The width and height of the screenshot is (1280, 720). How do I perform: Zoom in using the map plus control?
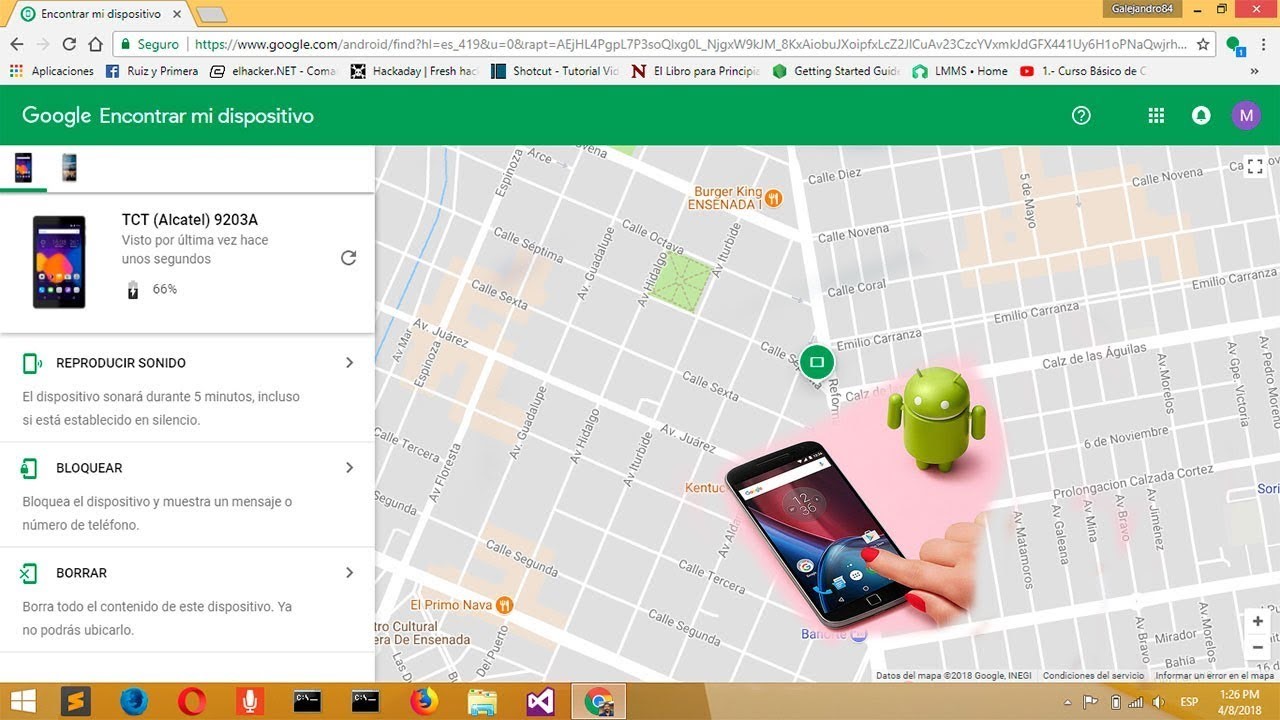pyautogui.click(x=1257, y=620)
